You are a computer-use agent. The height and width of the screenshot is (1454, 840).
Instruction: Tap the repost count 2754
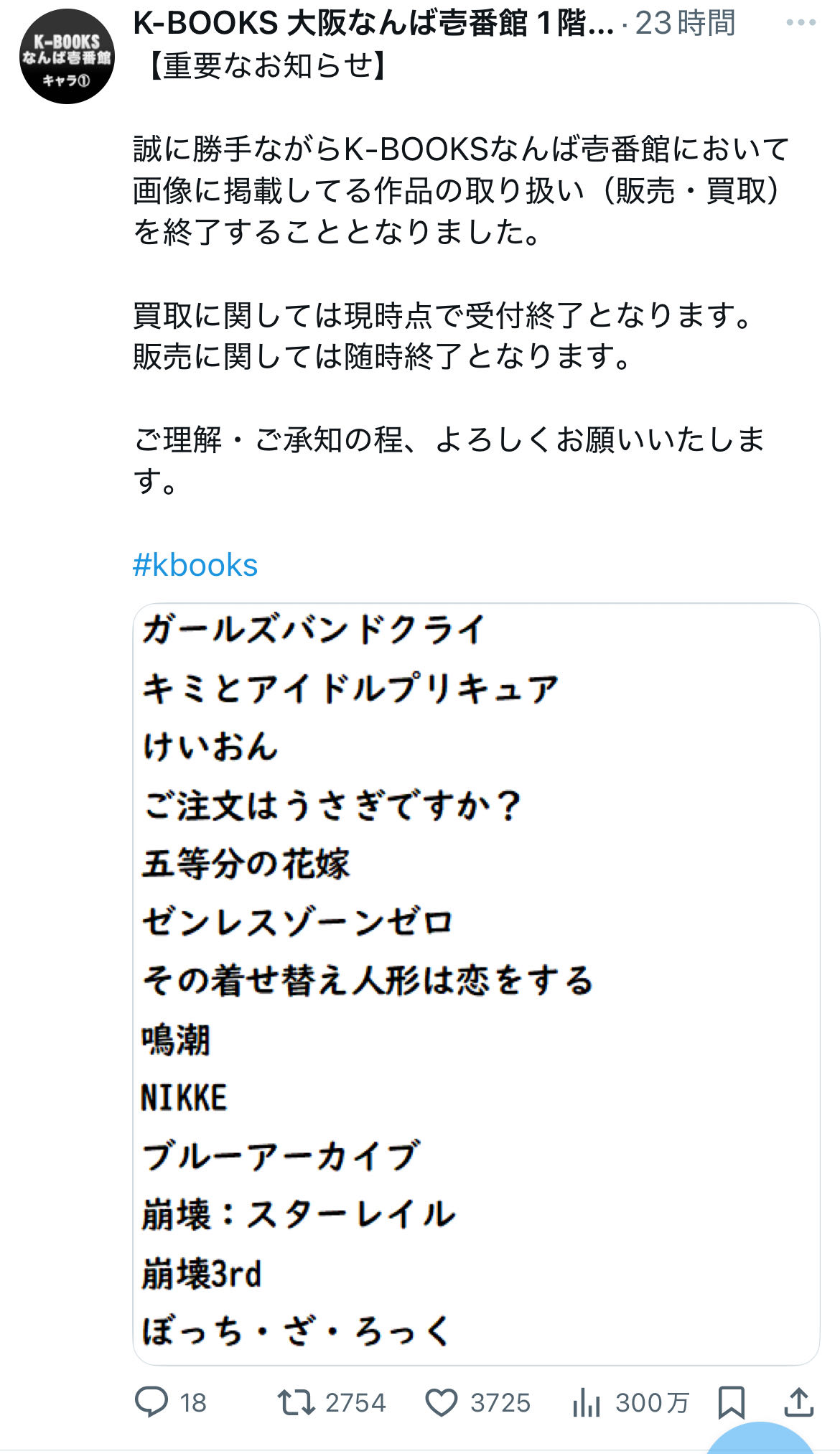point(355,1402)
